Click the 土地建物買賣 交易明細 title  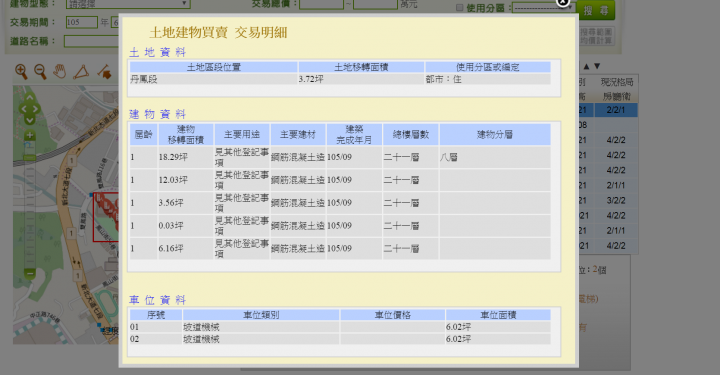point(218,33)
